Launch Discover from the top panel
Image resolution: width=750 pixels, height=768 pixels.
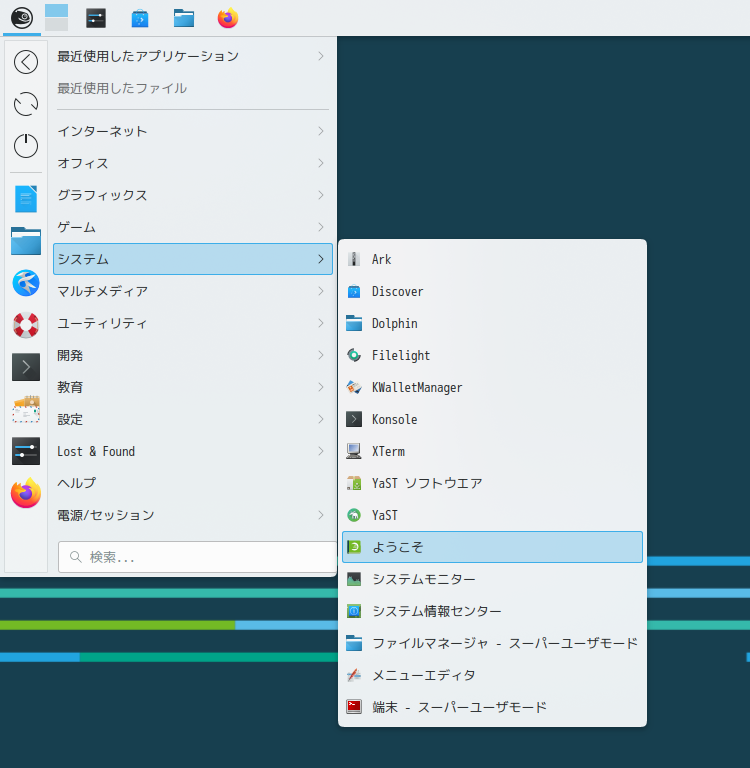[x=140, y=19]
